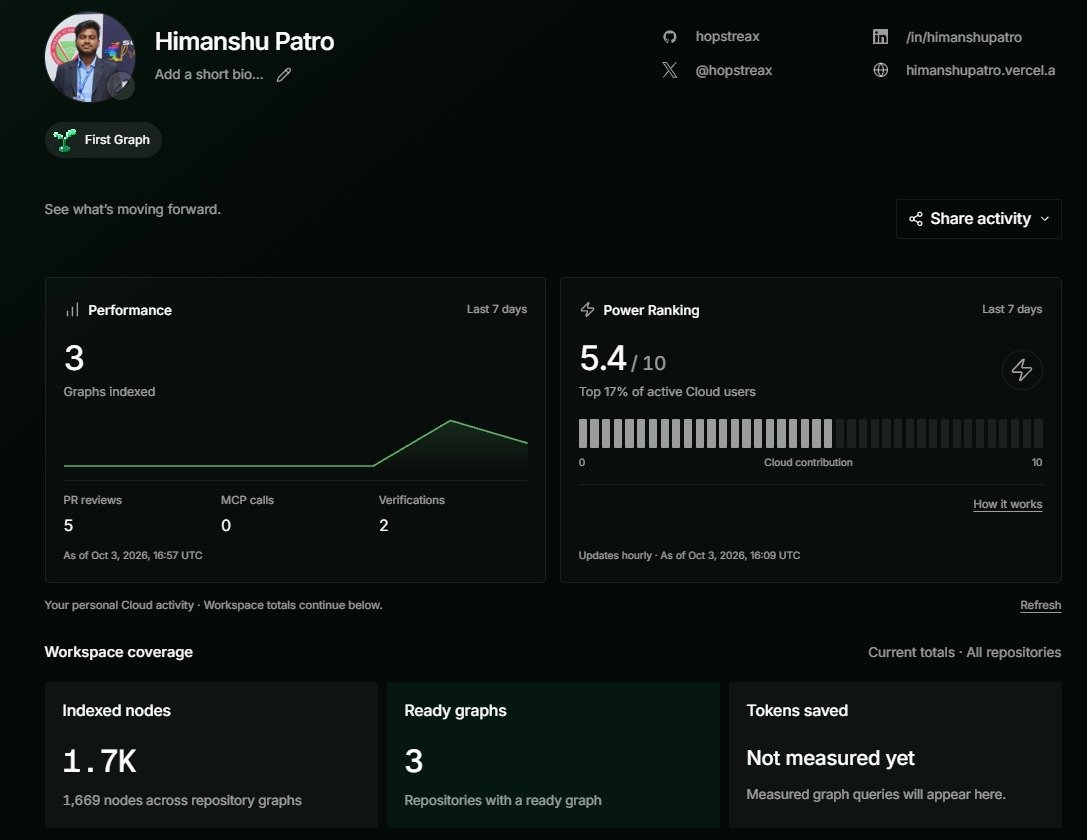1087x840 pixels.
Task: Click the 1.7K Indexed nodes value
Action: pos(100,761)
